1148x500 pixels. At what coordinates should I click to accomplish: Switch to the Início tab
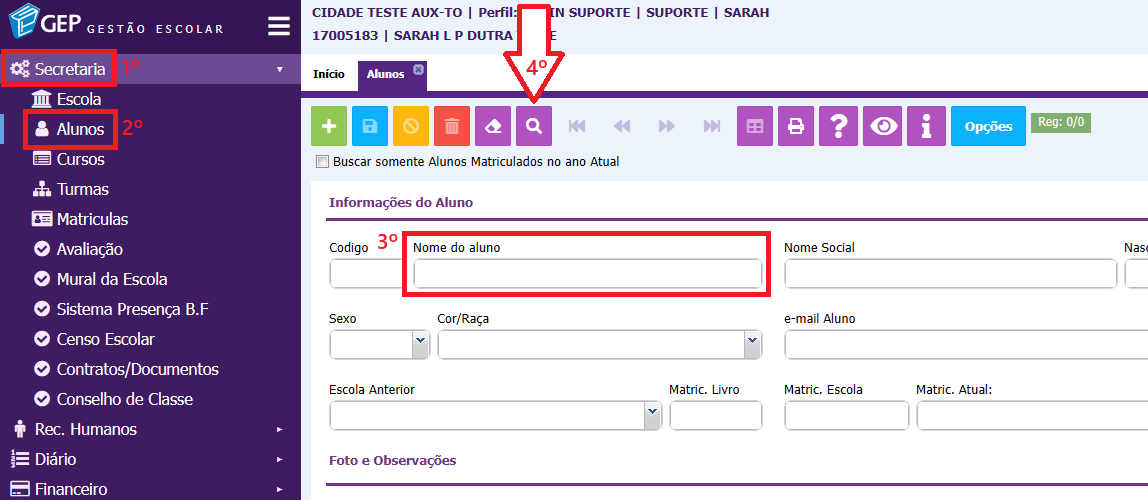click(x=329, y=74)
